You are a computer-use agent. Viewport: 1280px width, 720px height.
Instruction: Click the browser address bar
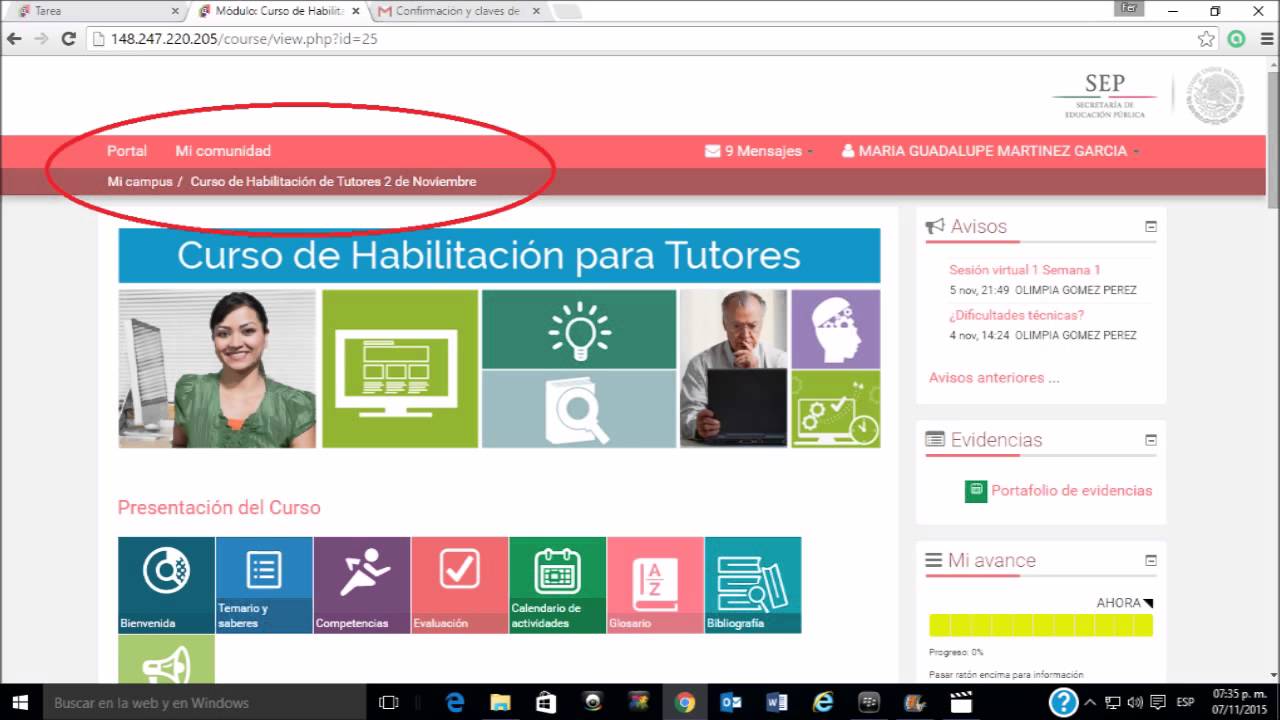point(640,39)
